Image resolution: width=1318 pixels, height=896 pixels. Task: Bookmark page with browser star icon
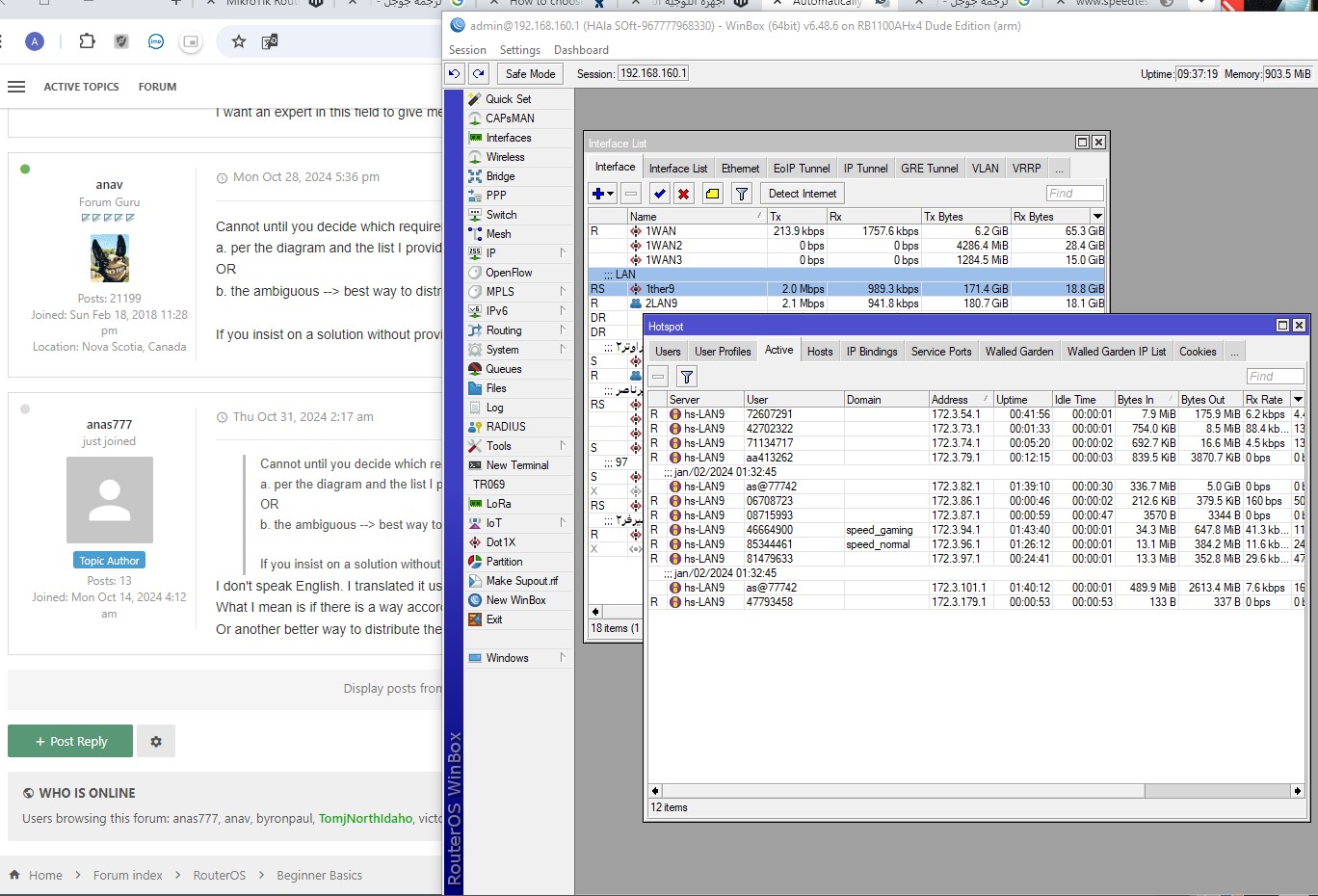pyautogui.click(x=239, y=41)
